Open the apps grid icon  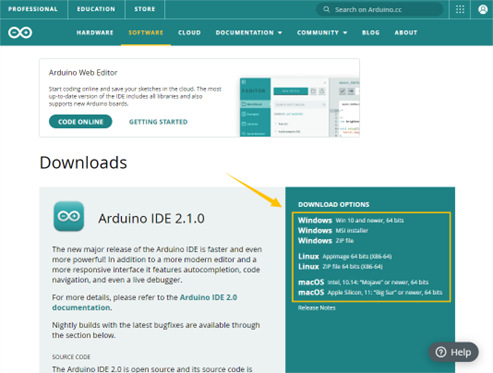coord(460,9)
